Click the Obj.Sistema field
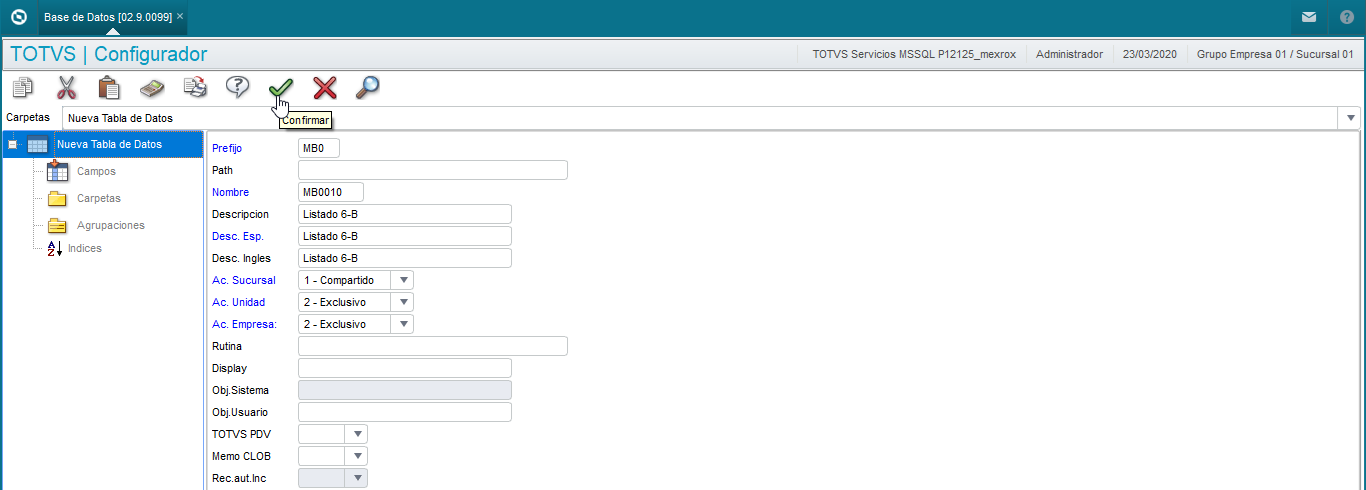 (405, 390)
